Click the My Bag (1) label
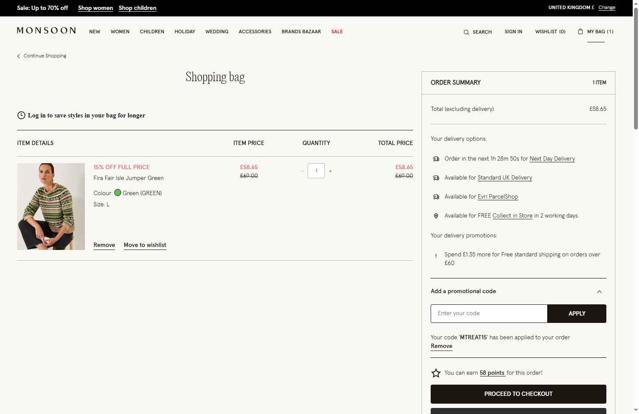Image resolution: width=639 pixels, height=414 pixels. click(x=600, y=31)
